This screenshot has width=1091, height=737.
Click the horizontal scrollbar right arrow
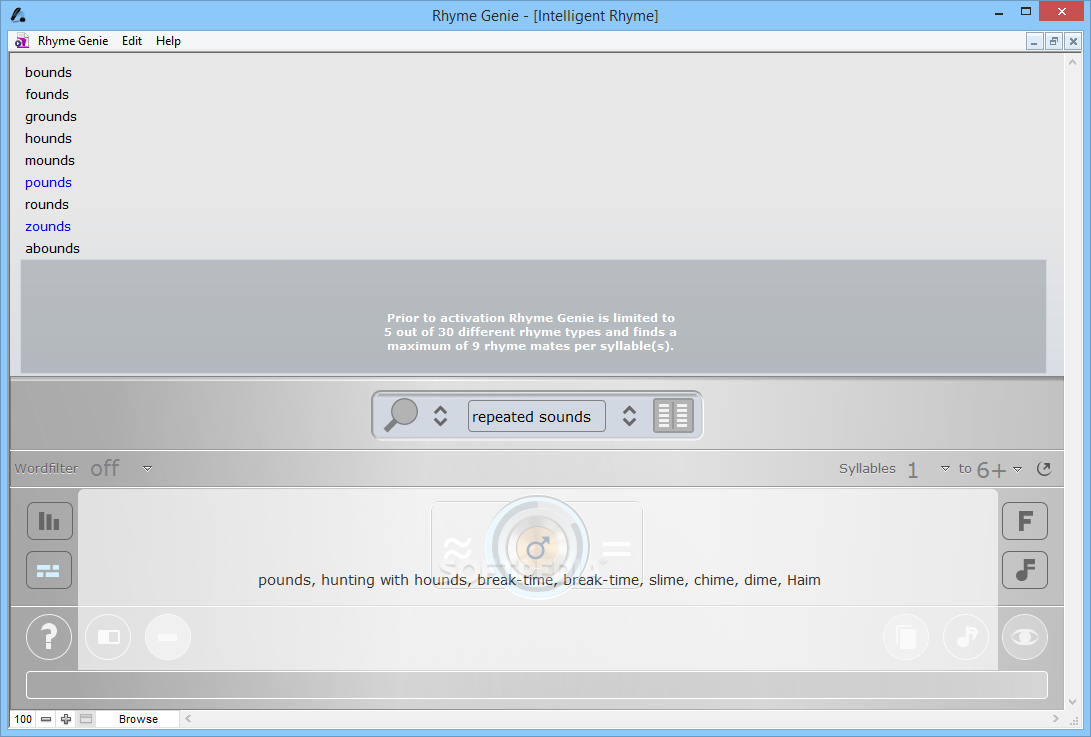(x=1056, y=719)
